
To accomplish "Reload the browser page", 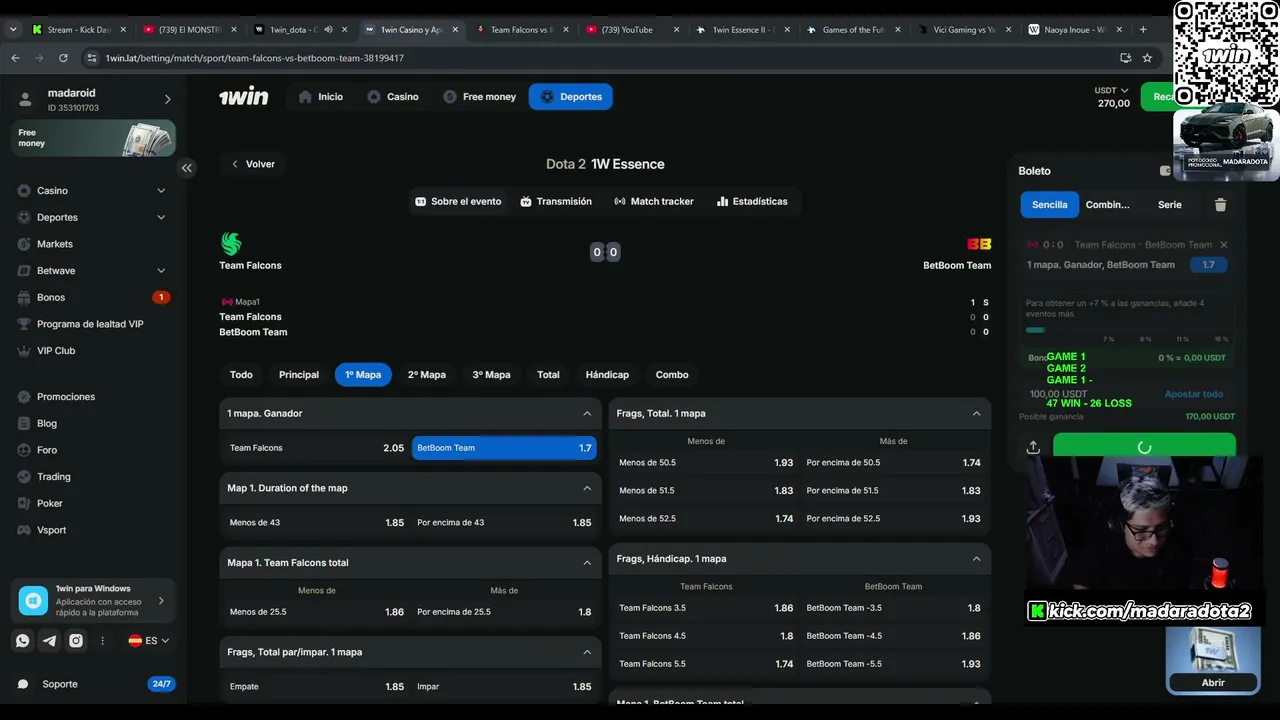I will (x=65, y=58).
